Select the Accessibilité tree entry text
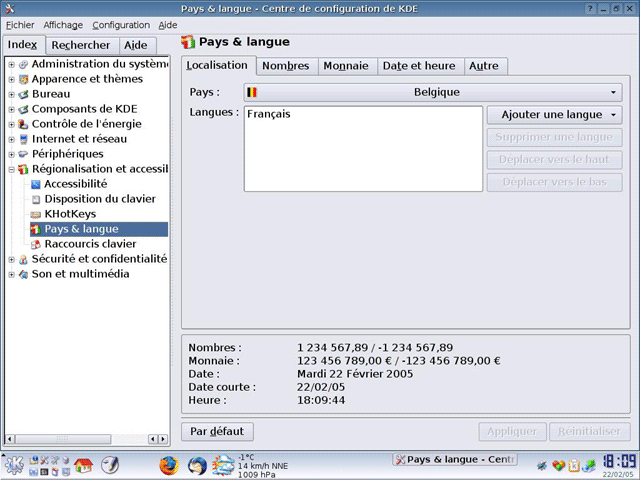This screenshot has height=480, width=640. 76,184
